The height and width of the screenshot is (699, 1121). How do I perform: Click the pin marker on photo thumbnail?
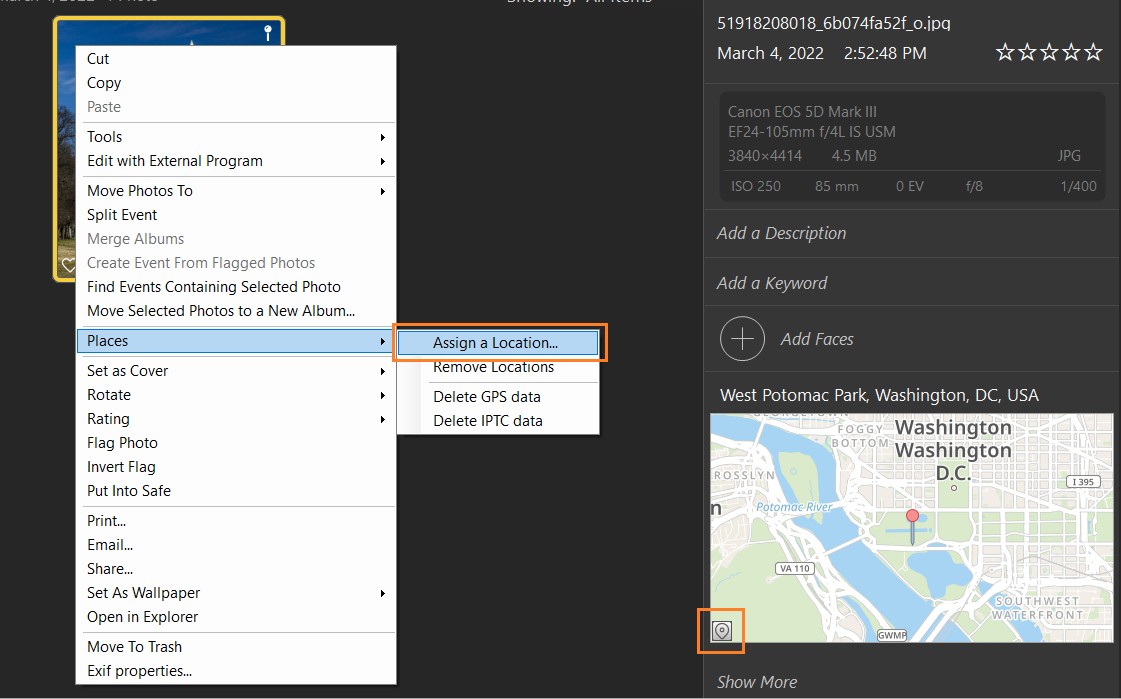click(x=268, y=33)
